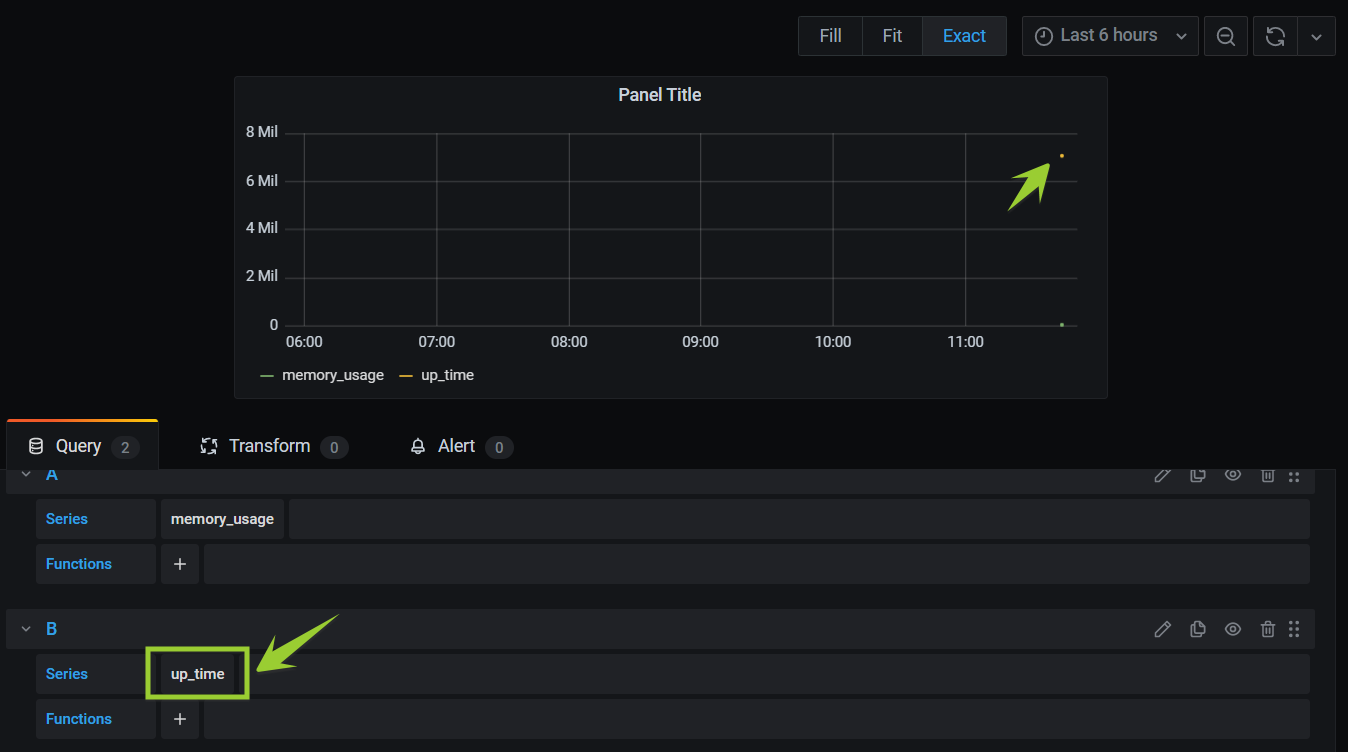Screen dimensions: 1348x752
Task: Add a function to query B with plus
Action: coord(180,719)
